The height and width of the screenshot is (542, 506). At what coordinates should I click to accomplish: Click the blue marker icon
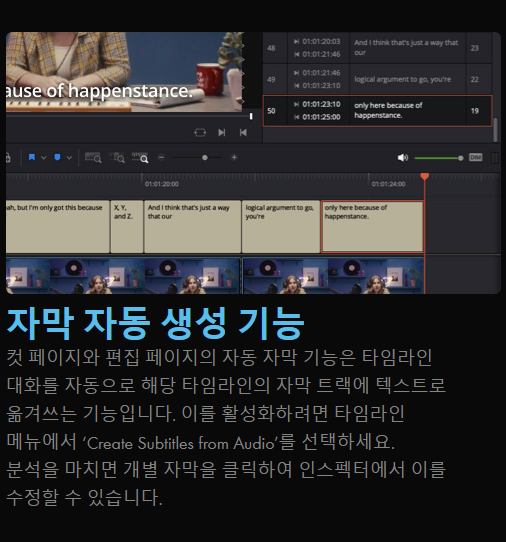pos(57,158)
